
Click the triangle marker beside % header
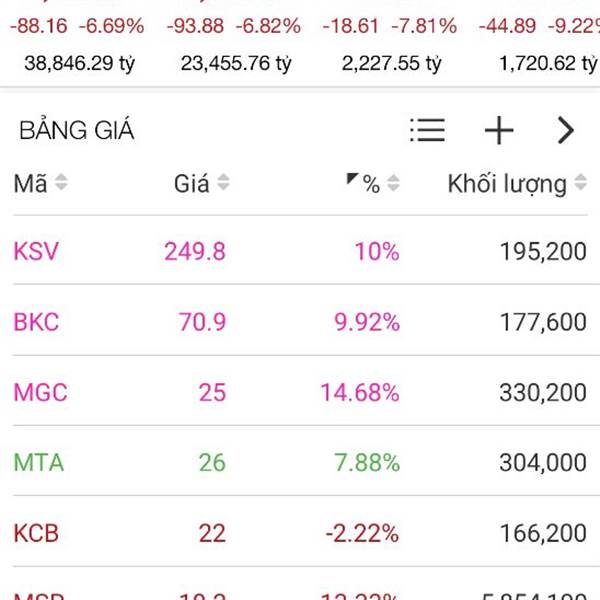(x=352, y=179)
